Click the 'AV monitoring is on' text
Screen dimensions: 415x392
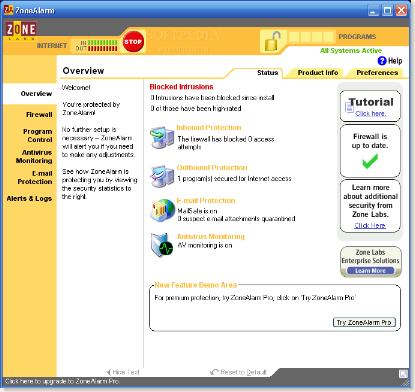pyautogui.click(x=205, y=245)
